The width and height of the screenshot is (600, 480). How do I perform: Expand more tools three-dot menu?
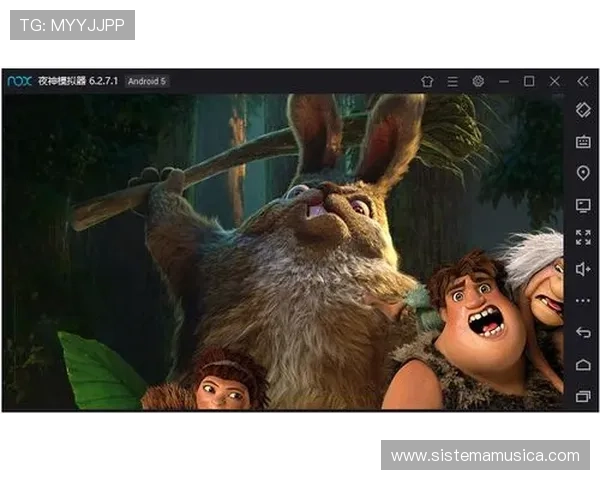coord(583,300)
